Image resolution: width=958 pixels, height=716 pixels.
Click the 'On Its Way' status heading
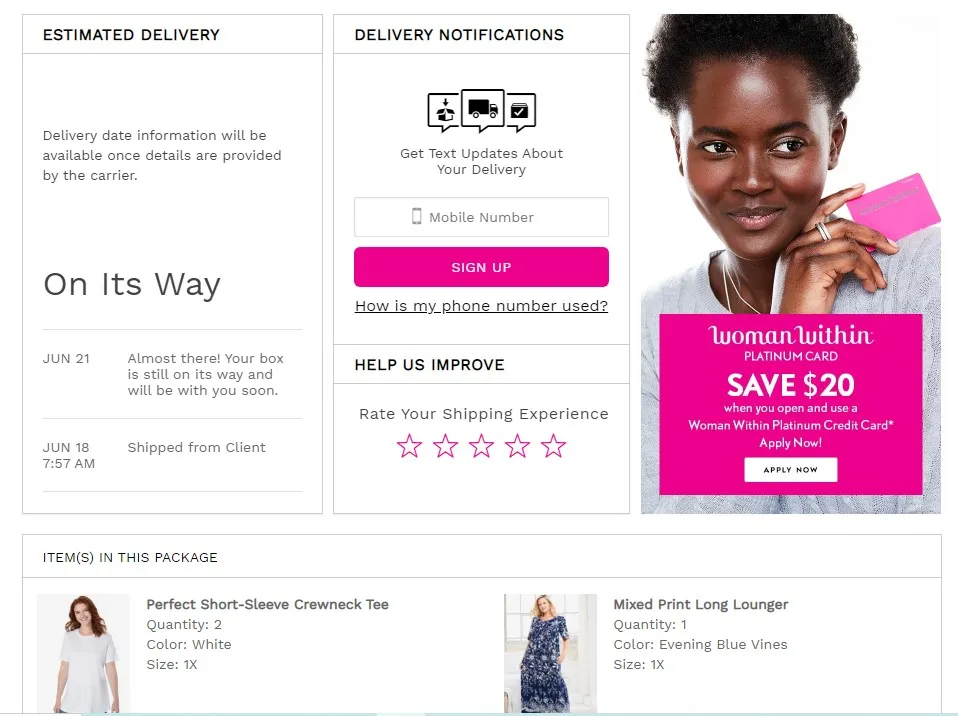132,285
